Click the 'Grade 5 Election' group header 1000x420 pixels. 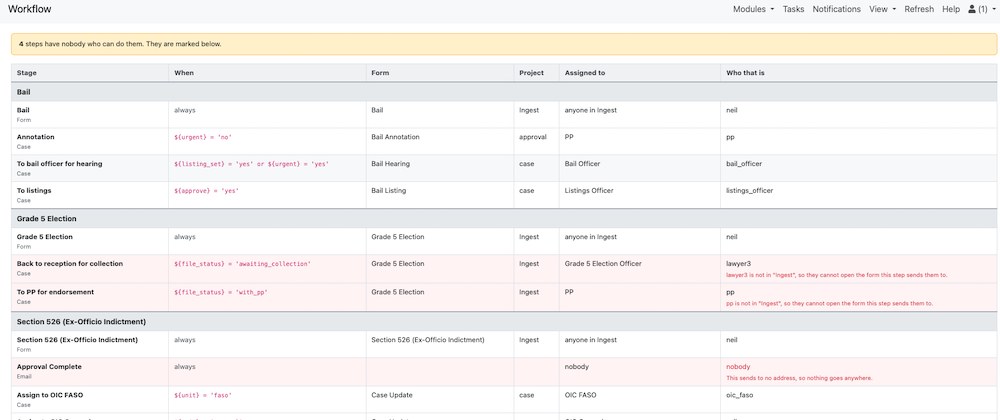(504, 219)
